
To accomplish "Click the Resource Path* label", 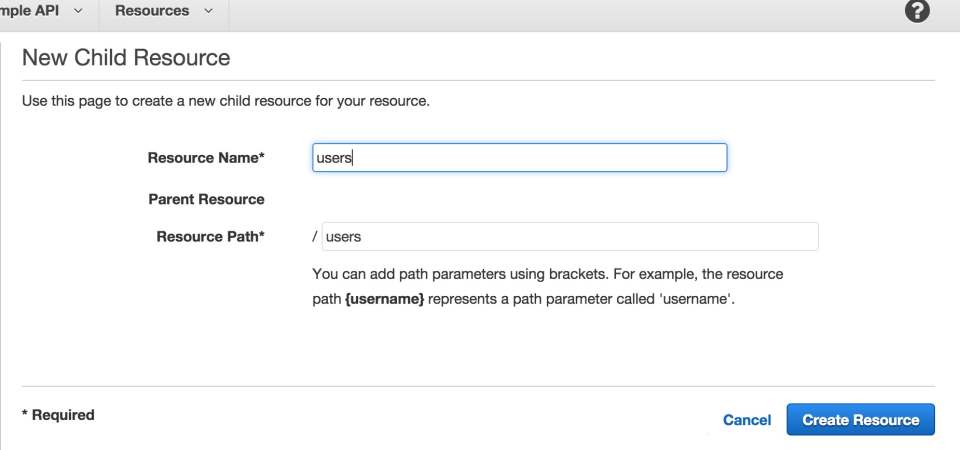I will point(210,236).
